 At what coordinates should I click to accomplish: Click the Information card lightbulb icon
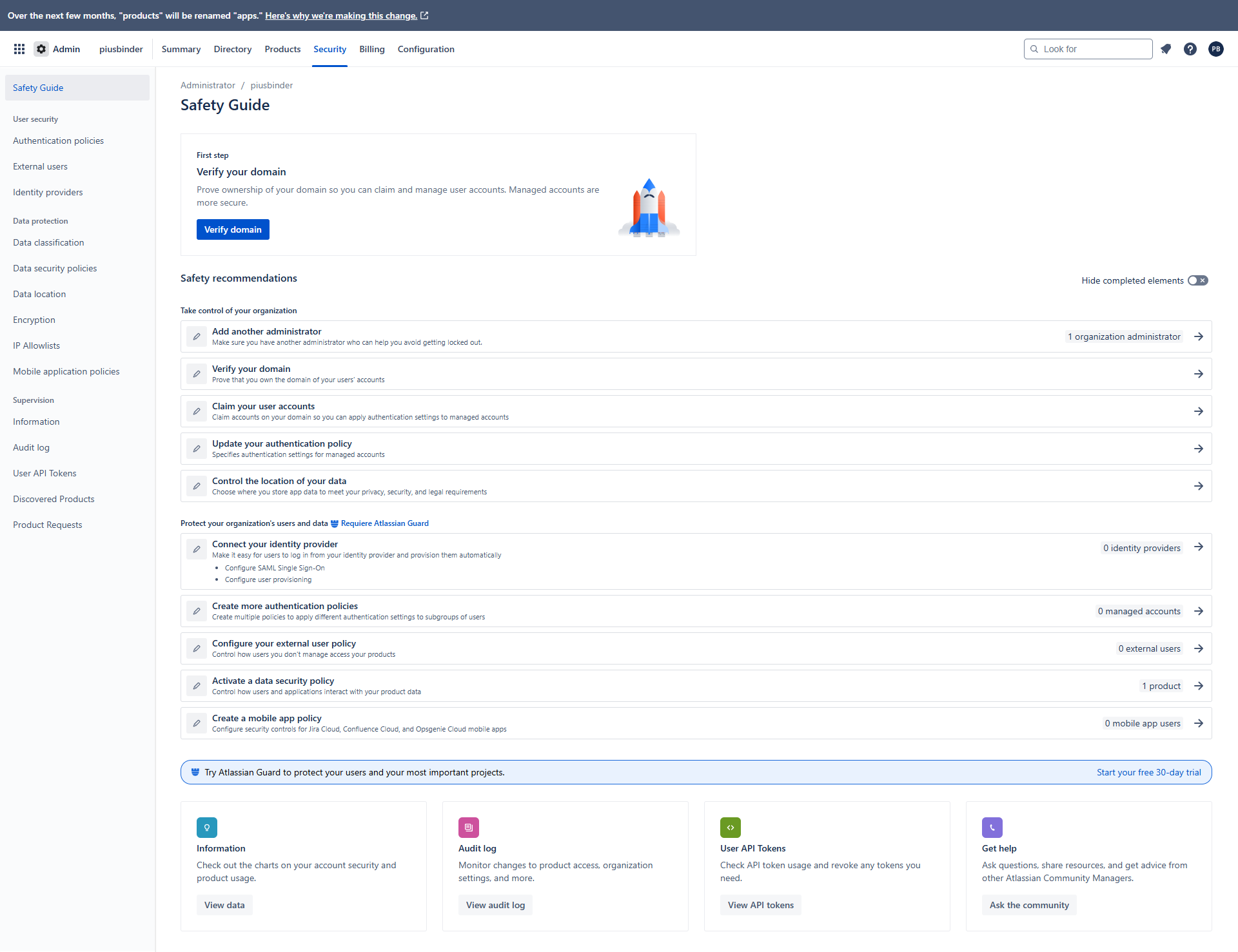coord(207,828)
